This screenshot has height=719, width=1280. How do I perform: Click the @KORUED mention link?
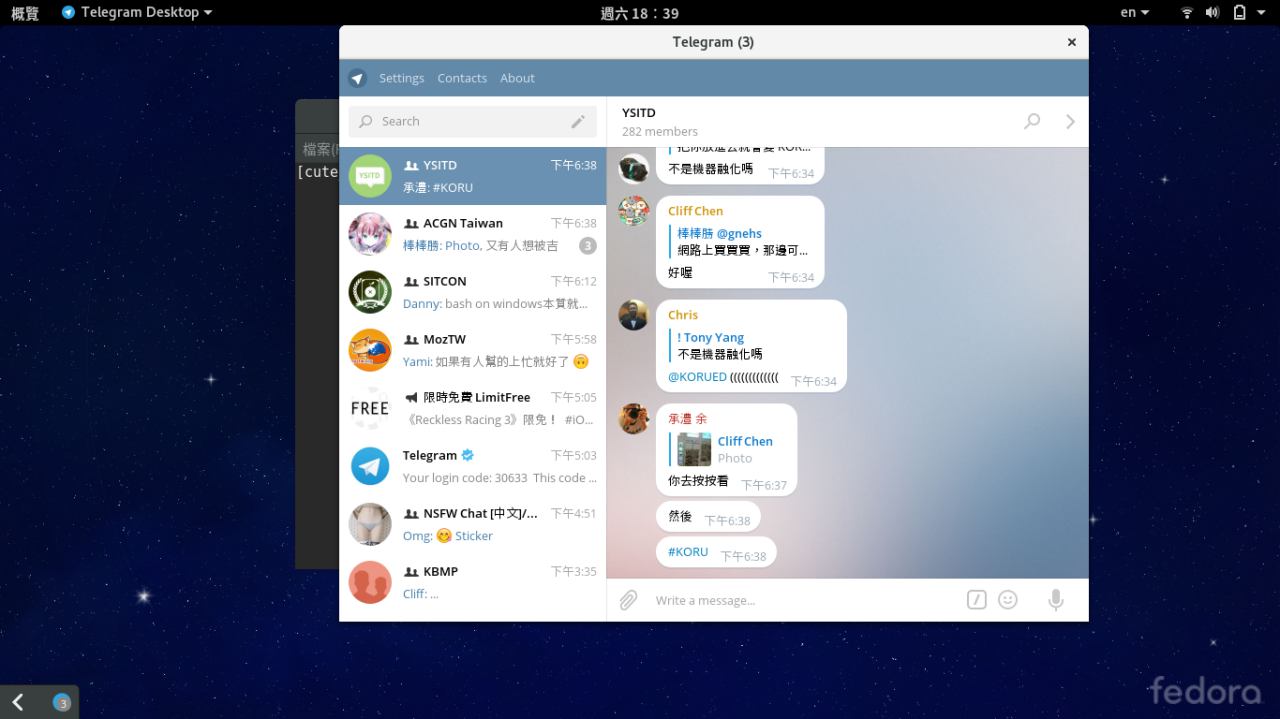(x=697, y=377)
